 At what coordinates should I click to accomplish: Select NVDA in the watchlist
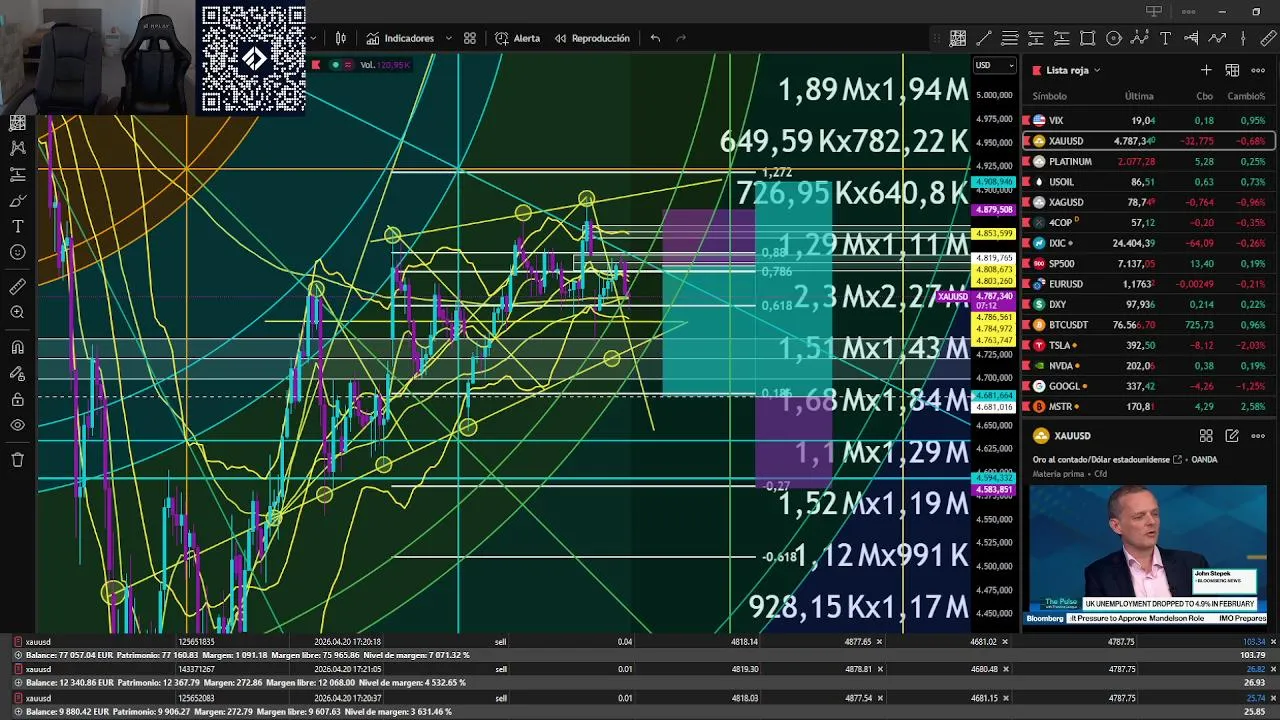(x=1148, y=366)
